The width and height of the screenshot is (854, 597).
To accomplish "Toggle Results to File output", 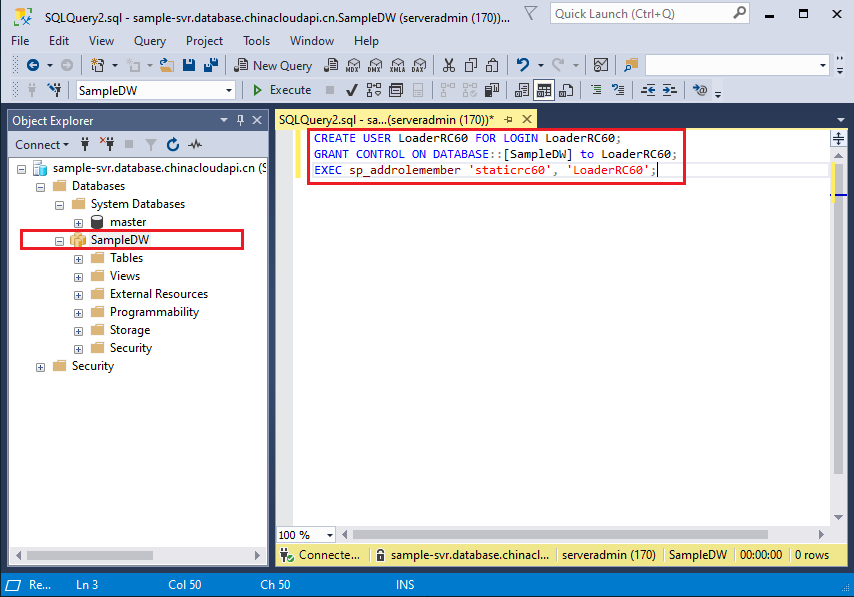I will pos(566,90).
